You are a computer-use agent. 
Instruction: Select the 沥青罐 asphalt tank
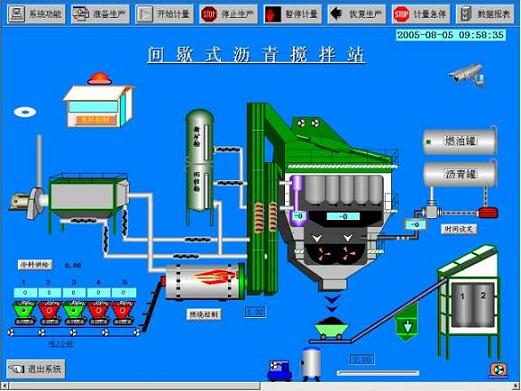(460, 174)
